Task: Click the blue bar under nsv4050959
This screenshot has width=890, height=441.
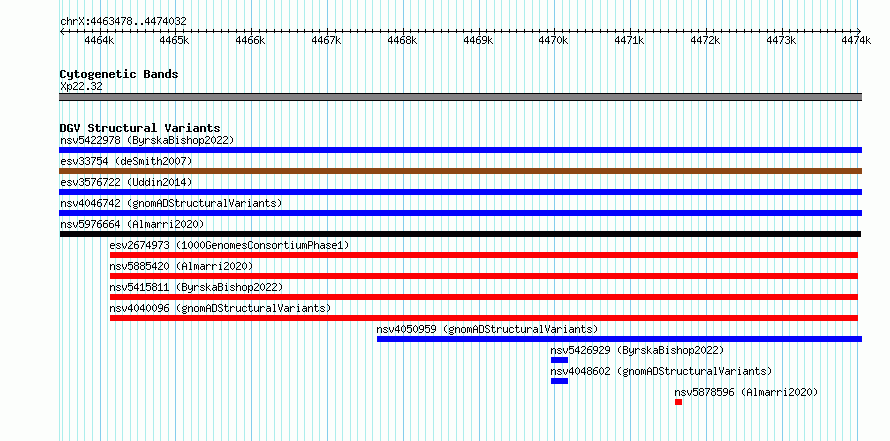Action: point(619,339)
